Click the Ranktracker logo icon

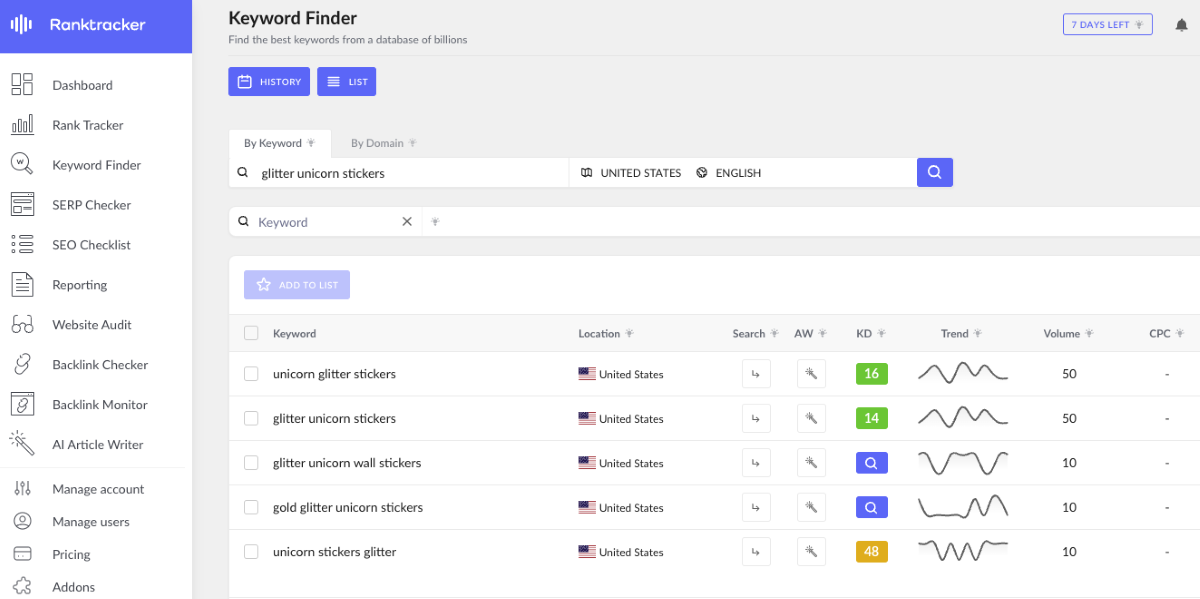[21, 24]
